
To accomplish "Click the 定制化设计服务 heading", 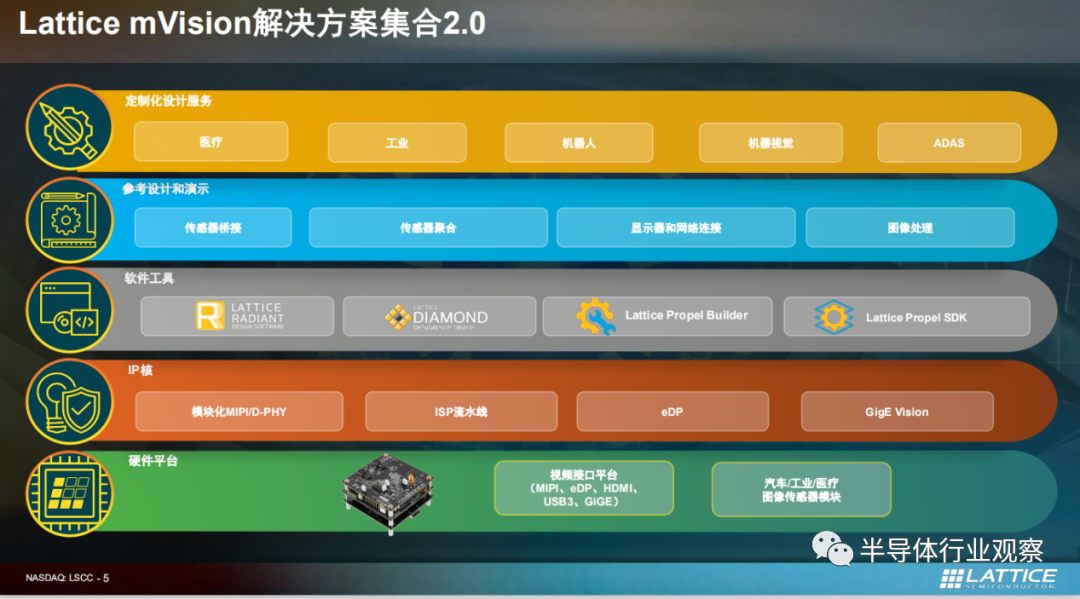I will (x=169, y=101).
